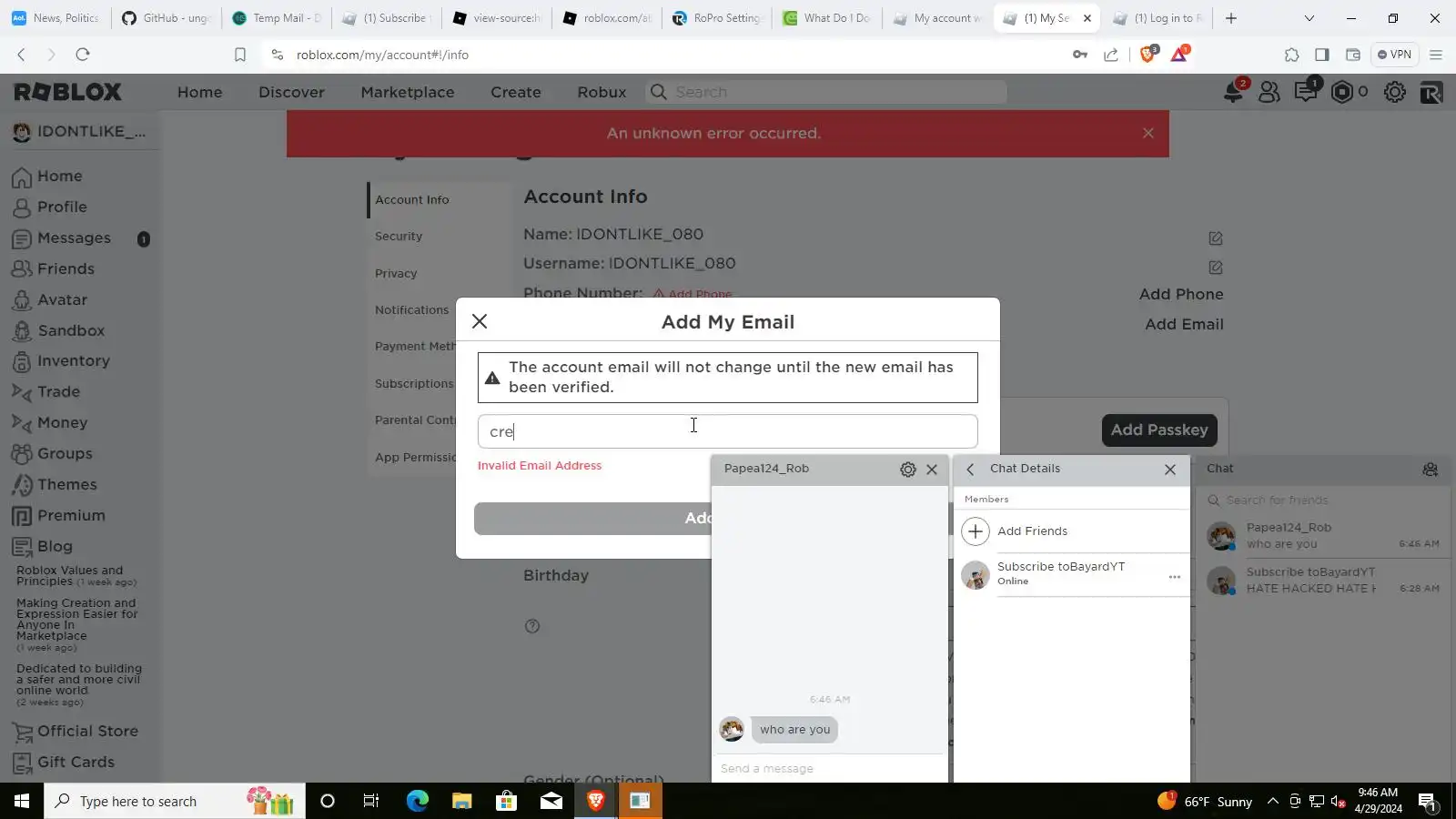Switch to the Temp Mail tab

tap(276, 18)
